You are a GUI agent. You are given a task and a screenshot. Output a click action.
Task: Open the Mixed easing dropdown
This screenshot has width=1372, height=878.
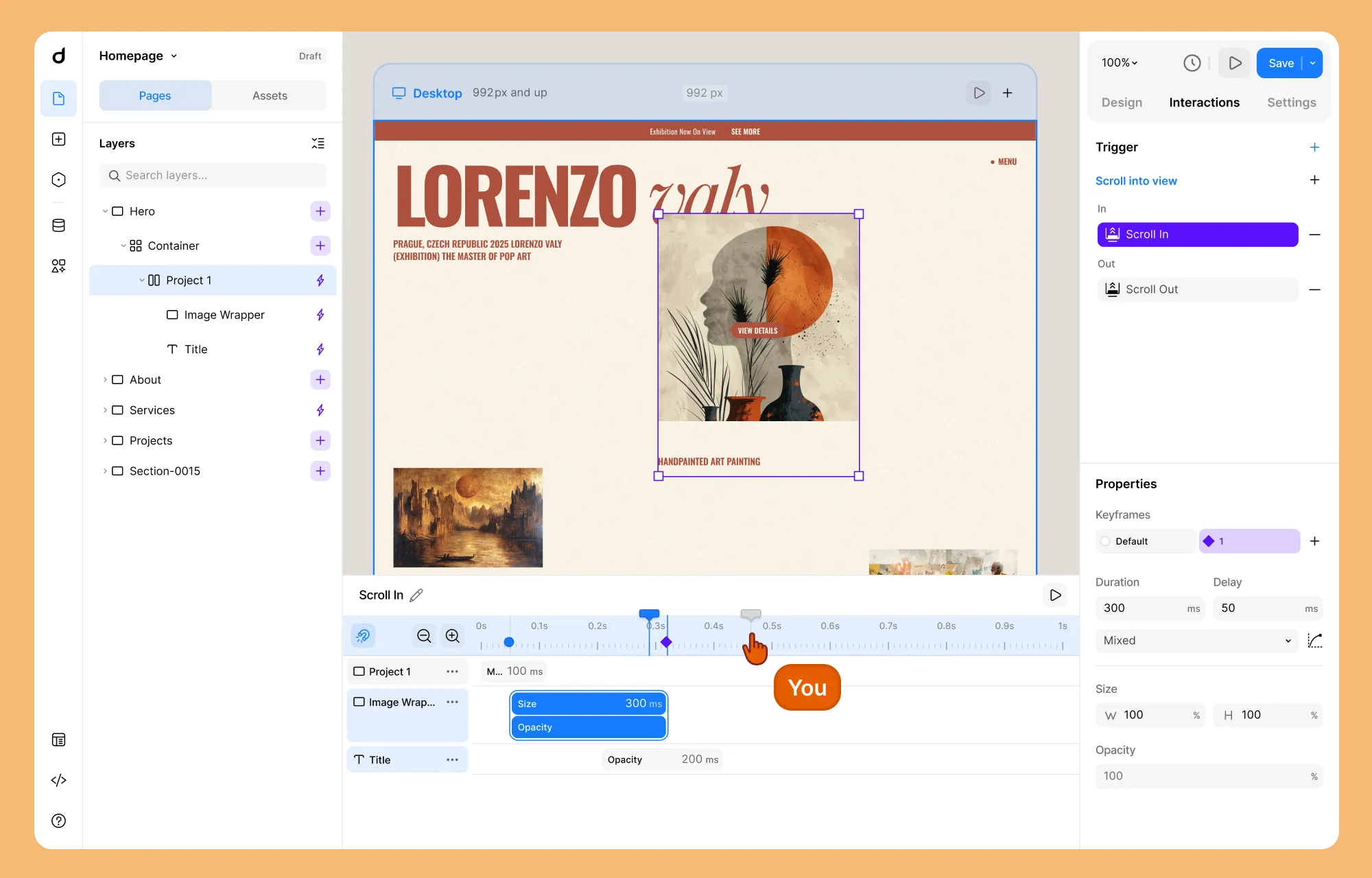coord(1196,641)
